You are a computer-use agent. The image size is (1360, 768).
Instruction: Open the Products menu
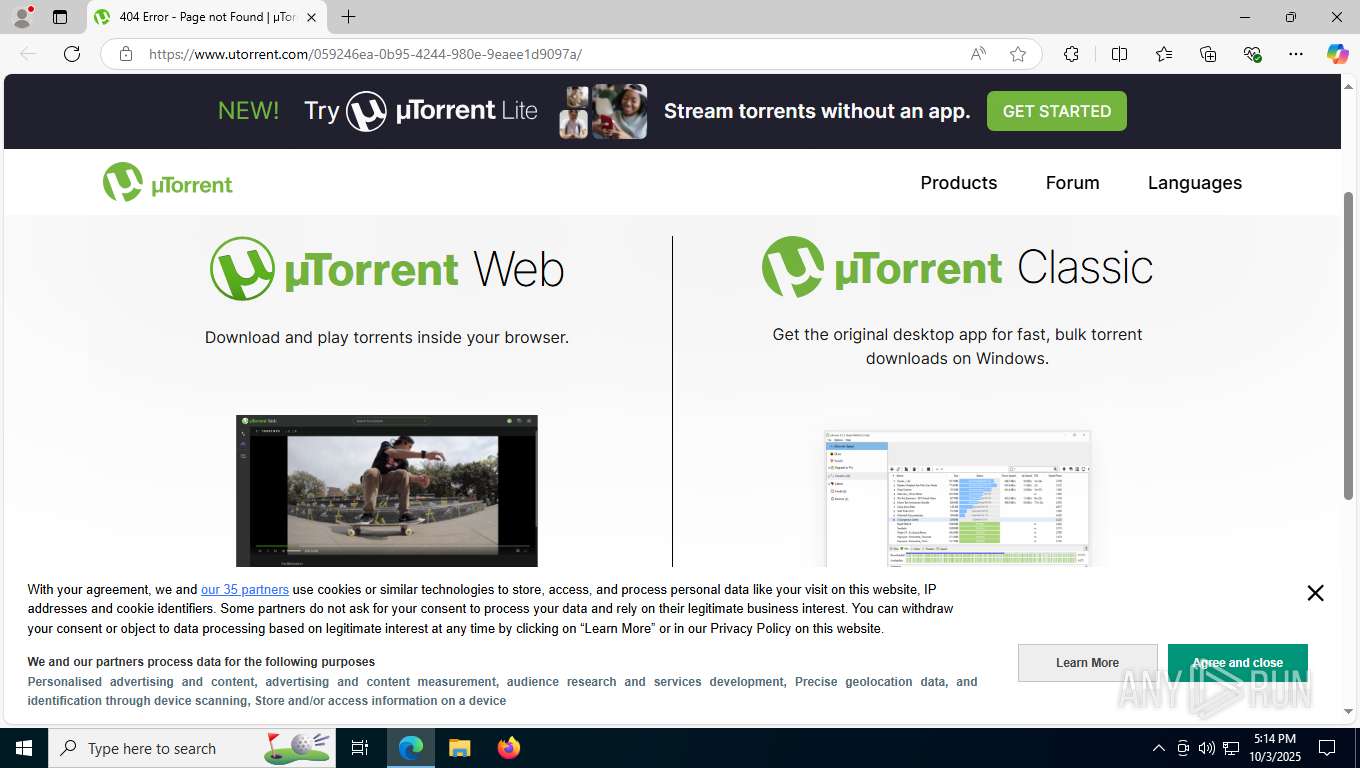958,182
